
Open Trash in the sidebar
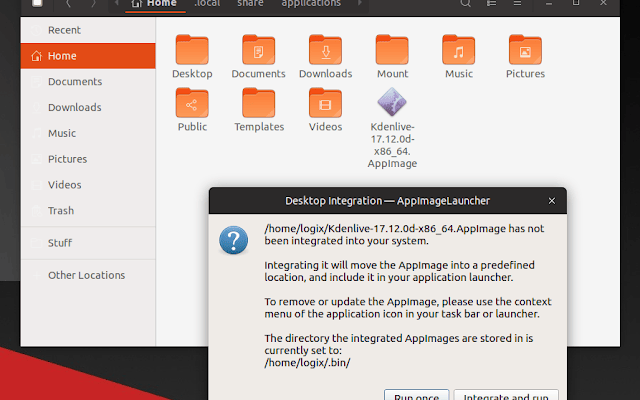[88, 211]
